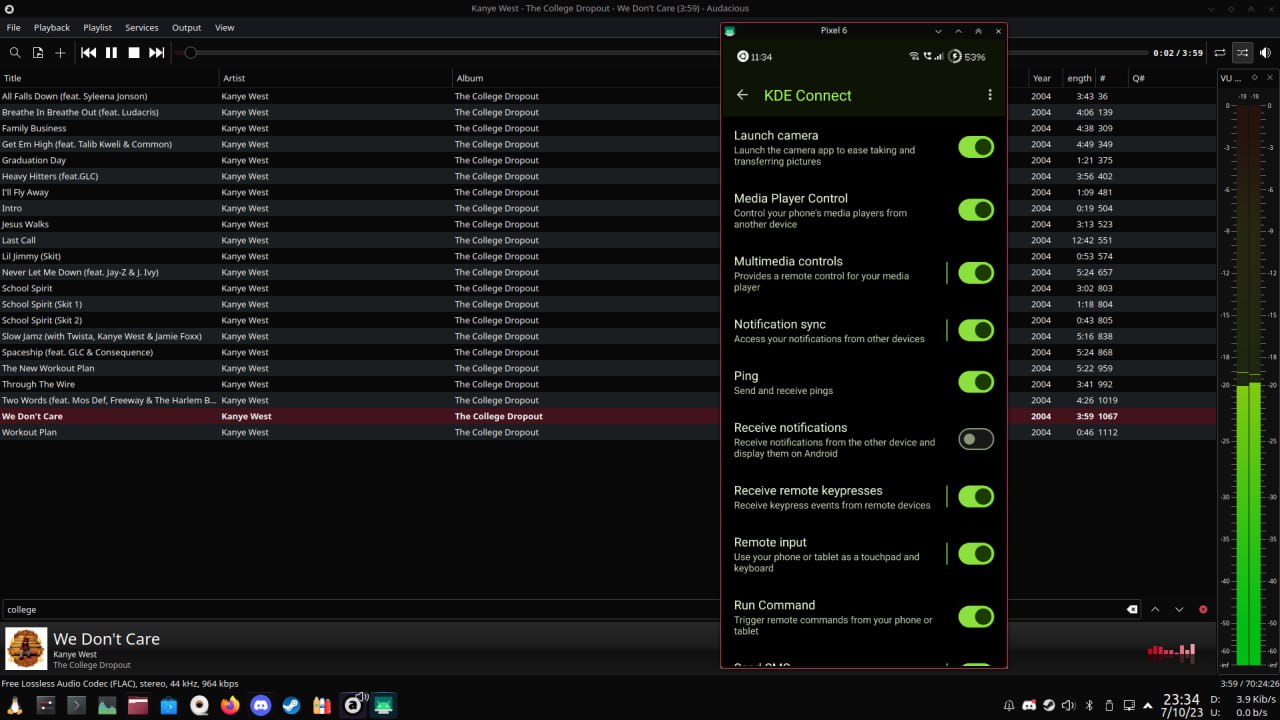
Task: Sort playlist by the Album column header
Action: 587,78
